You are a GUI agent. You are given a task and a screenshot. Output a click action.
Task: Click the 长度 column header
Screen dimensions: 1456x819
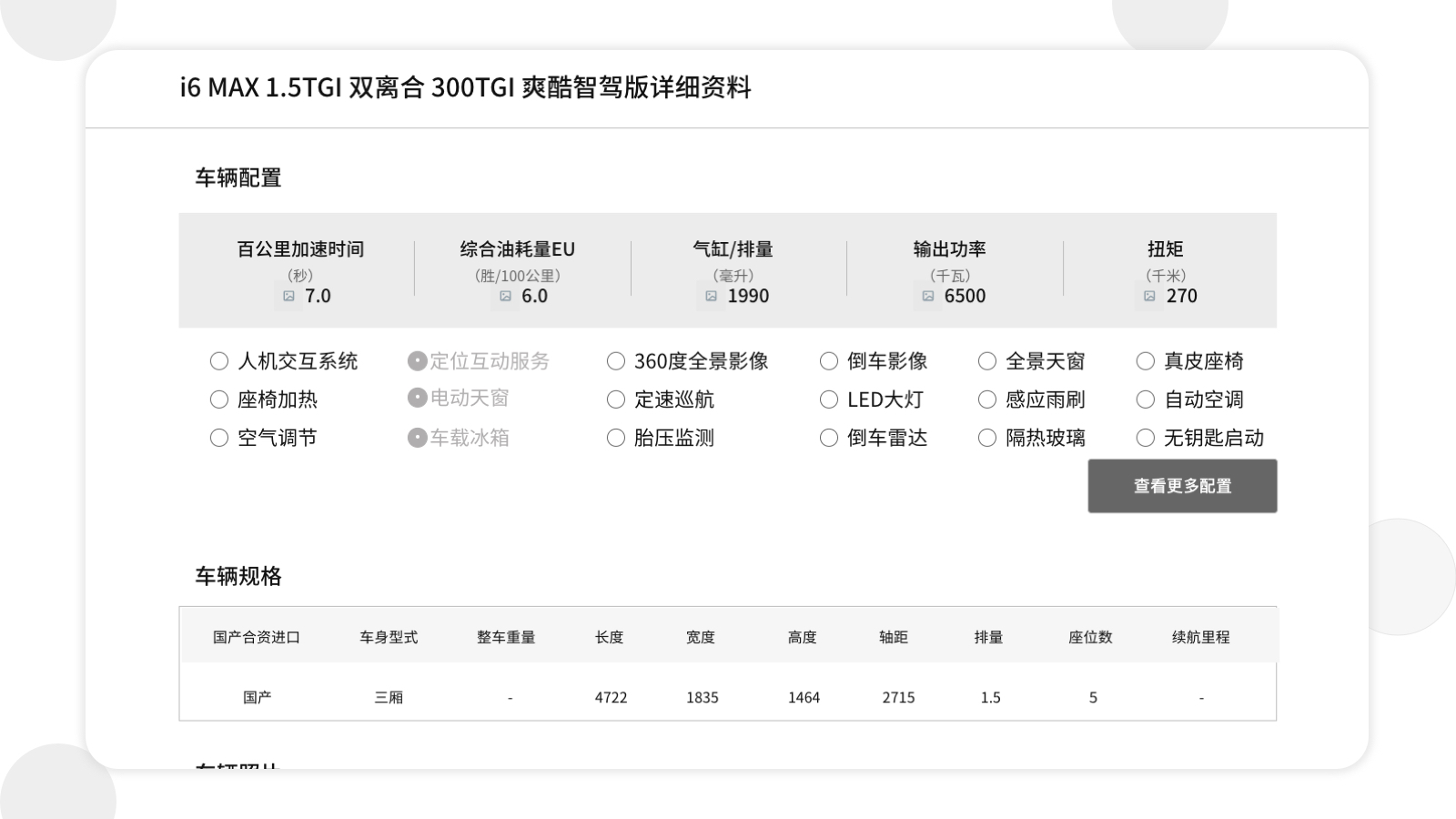(610, 637)
